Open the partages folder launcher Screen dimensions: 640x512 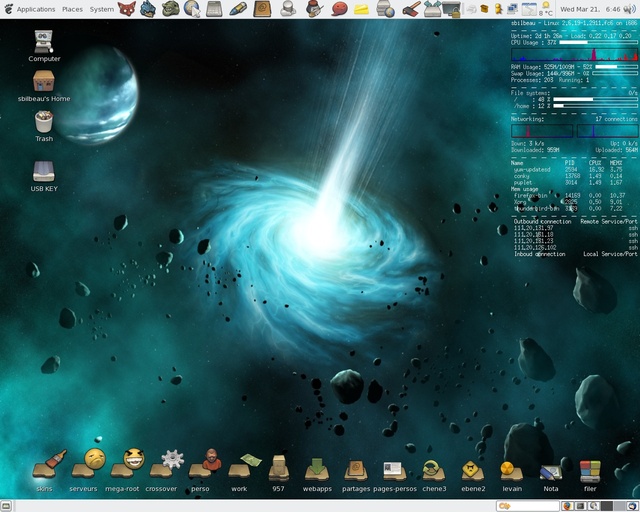[355, 467]
